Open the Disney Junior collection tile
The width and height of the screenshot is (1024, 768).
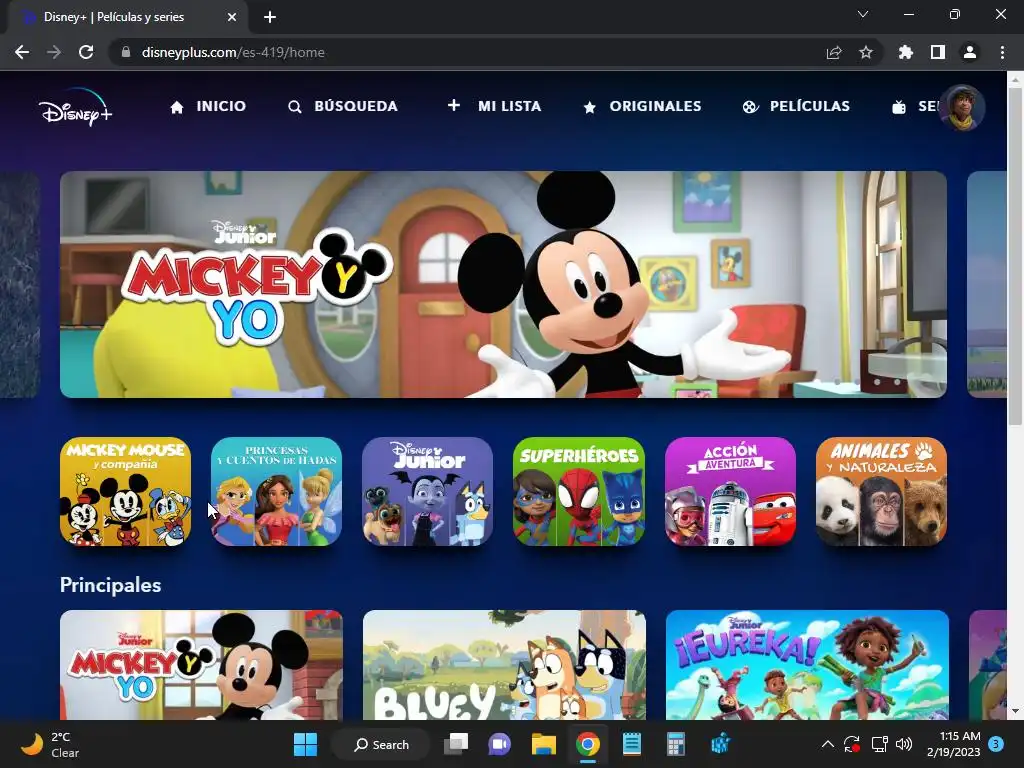427,491
